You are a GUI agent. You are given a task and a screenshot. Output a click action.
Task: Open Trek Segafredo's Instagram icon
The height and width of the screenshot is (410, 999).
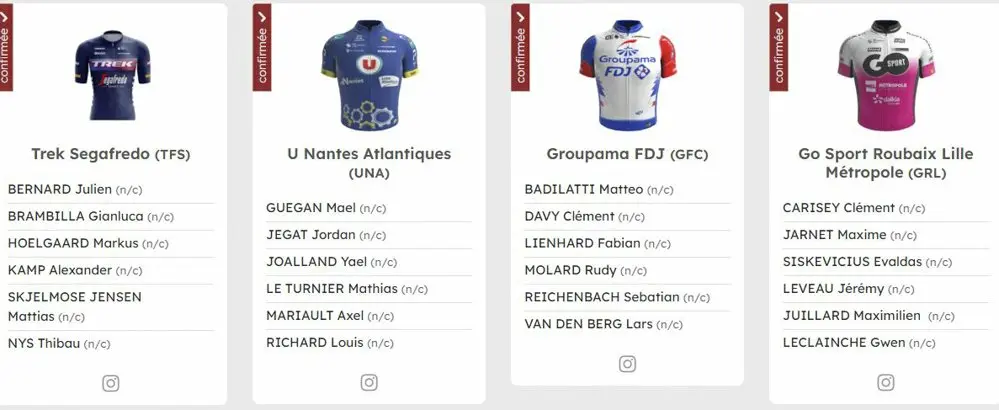111,382
